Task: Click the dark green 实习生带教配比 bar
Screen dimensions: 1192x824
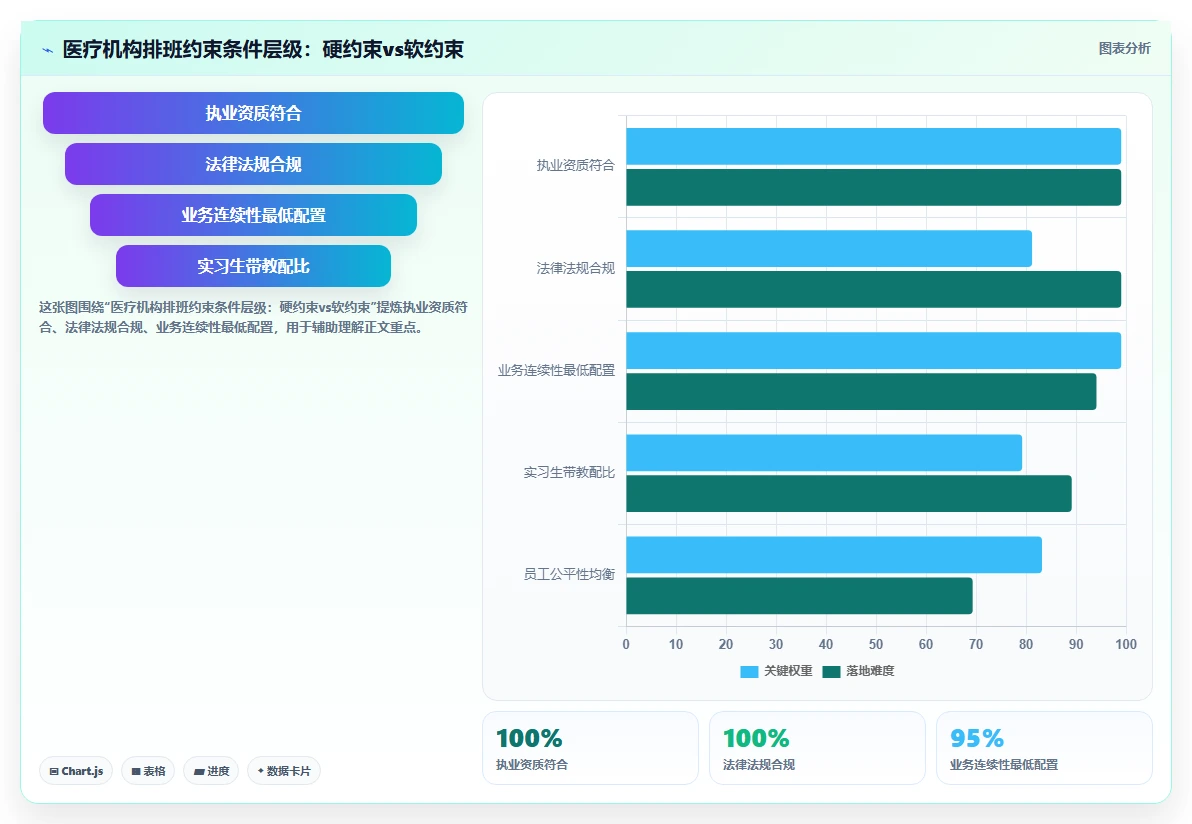Action: click(849, 494)
